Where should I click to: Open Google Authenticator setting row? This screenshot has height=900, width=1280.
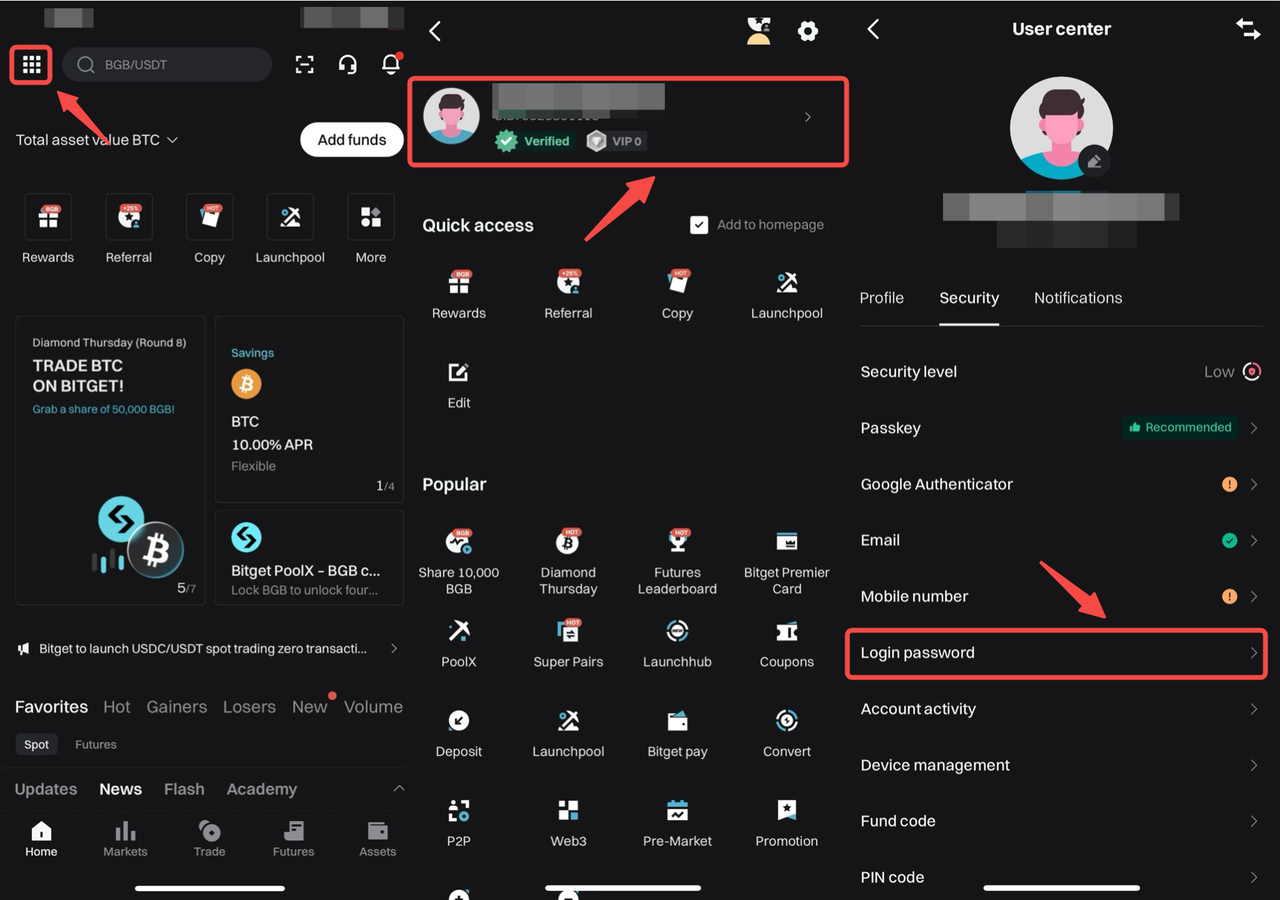(x=1061, y=484)
